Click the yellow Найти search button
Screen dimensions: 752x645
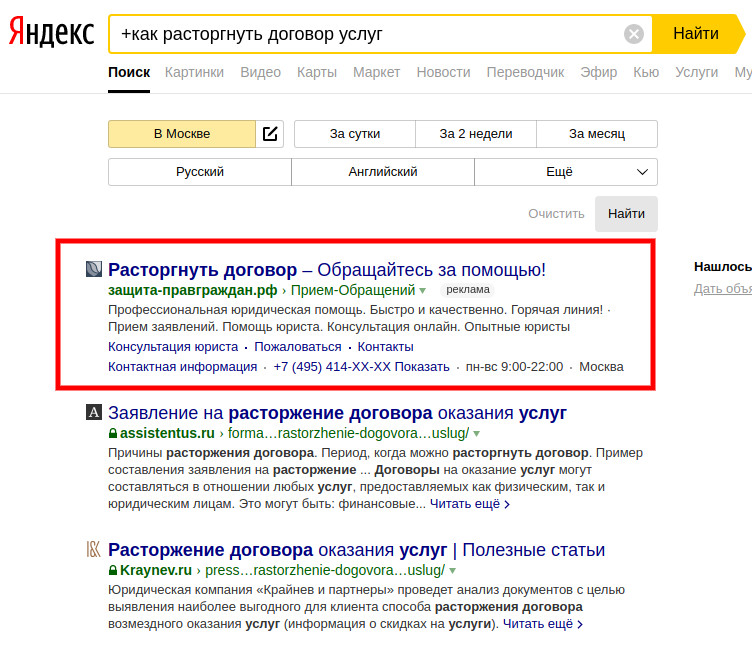pyautogui.click(x=697, y=34)
